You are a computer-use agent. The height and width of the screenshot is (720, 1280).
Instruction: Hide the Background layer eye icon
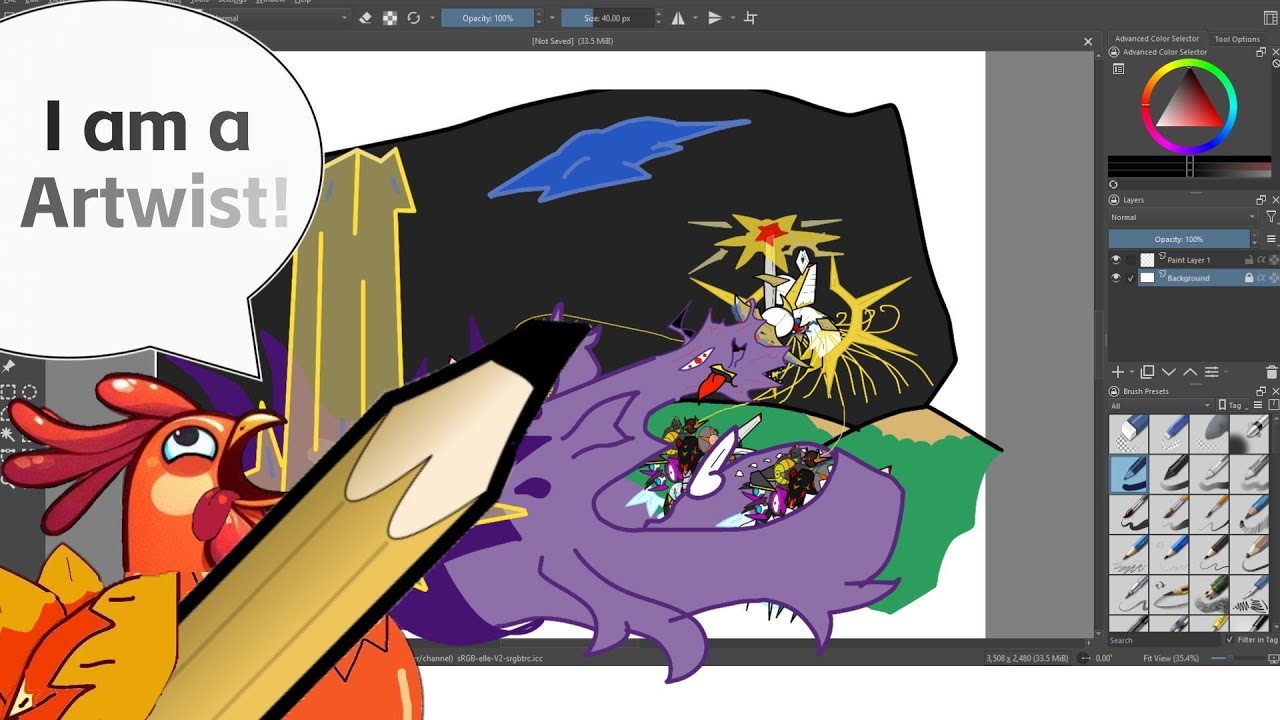(1116, 278)
